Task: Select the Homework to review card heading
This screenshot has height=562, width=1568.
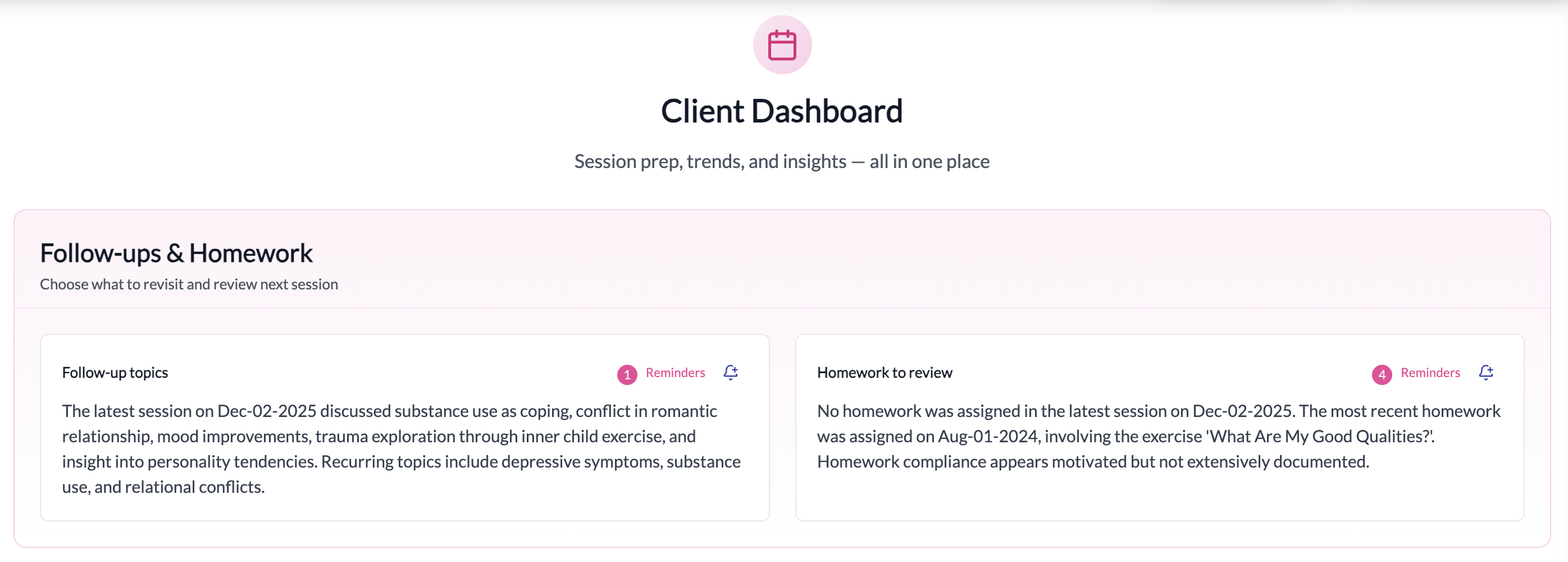Action: click(x=885, y=372)
